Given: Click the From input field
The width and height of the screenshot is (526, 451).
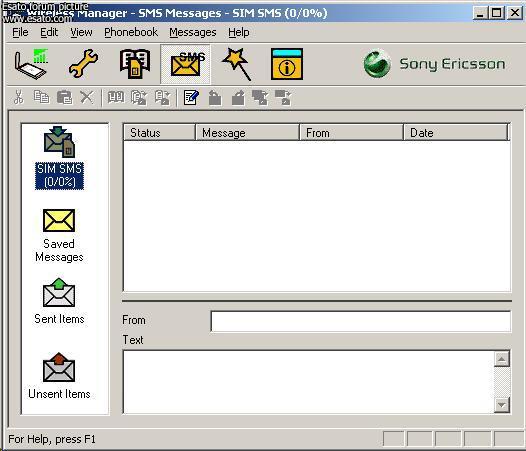Looking at the screenshot, I should point(361,321).
